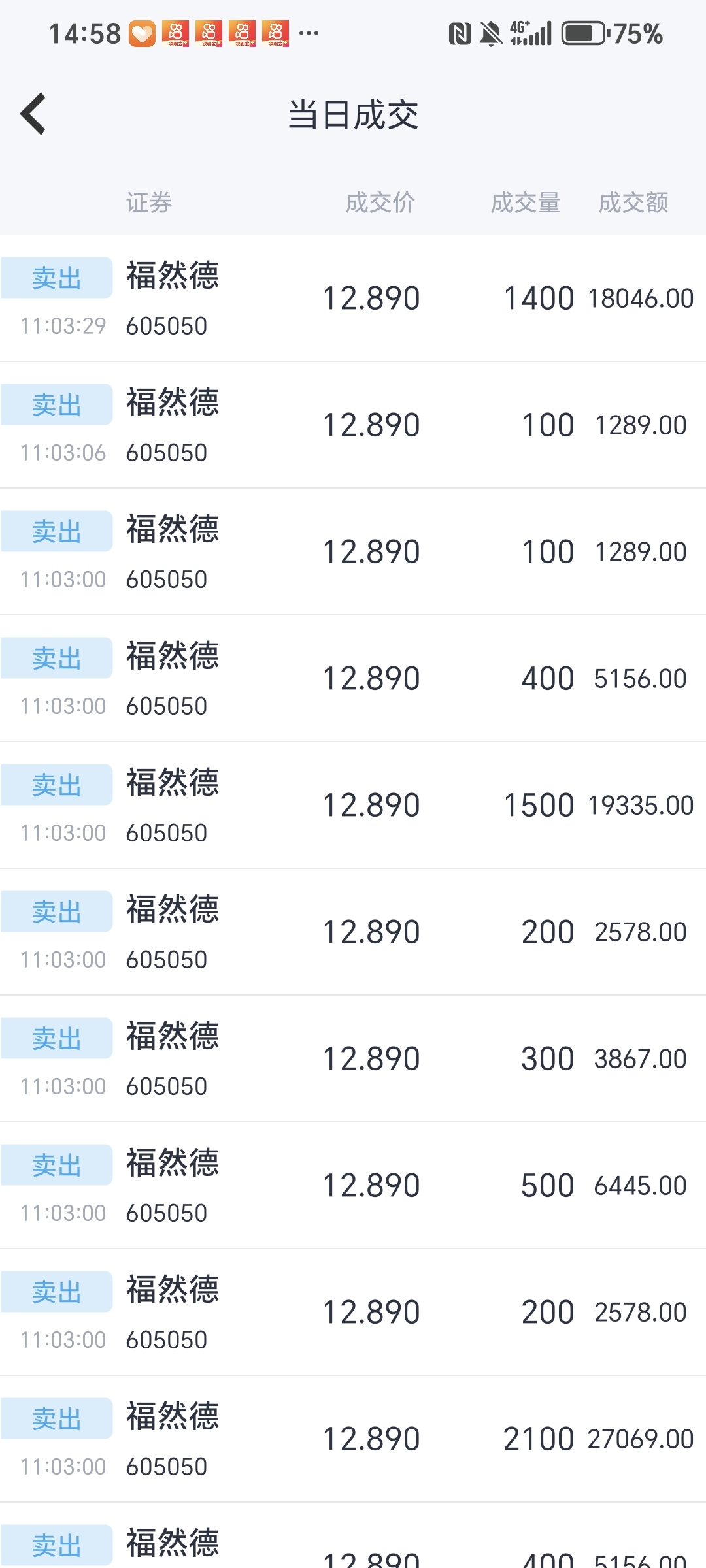This screenshot has width=706, height=1568.
Task: Open the 1500-share trade of 福然德
Action: 353,805
